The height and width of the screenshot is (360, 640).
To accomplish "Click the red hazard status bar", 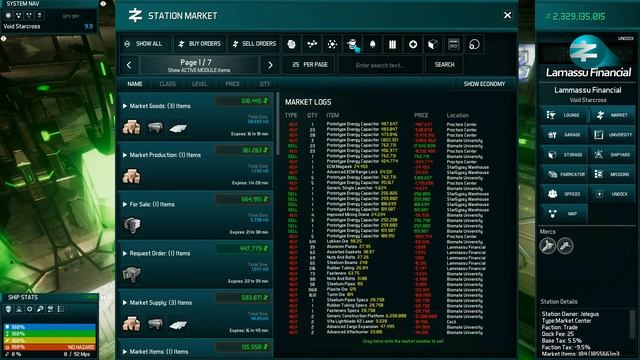I will click(50, 347).
